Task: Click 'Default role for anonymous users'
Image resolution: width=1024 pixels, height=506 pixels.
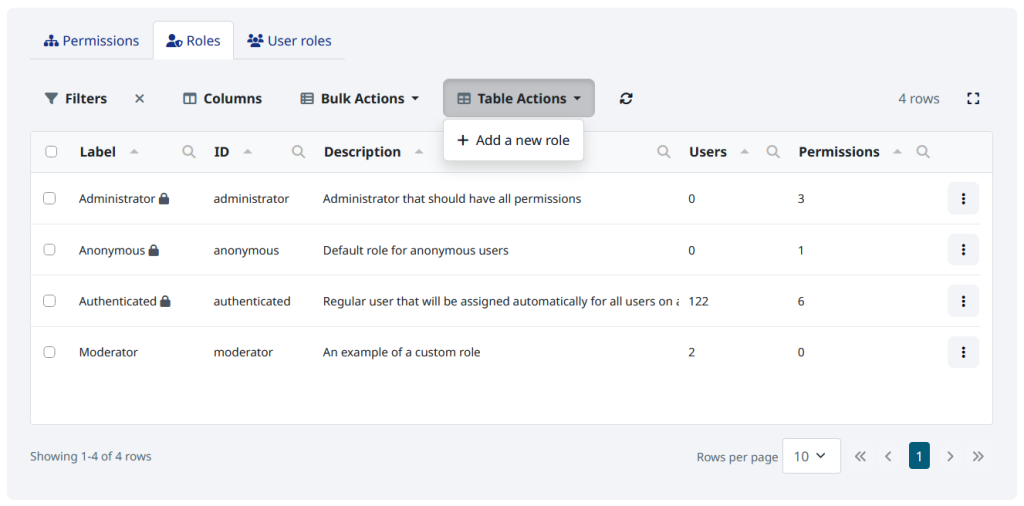Action: pyautogui.click(x=415, y=250)
